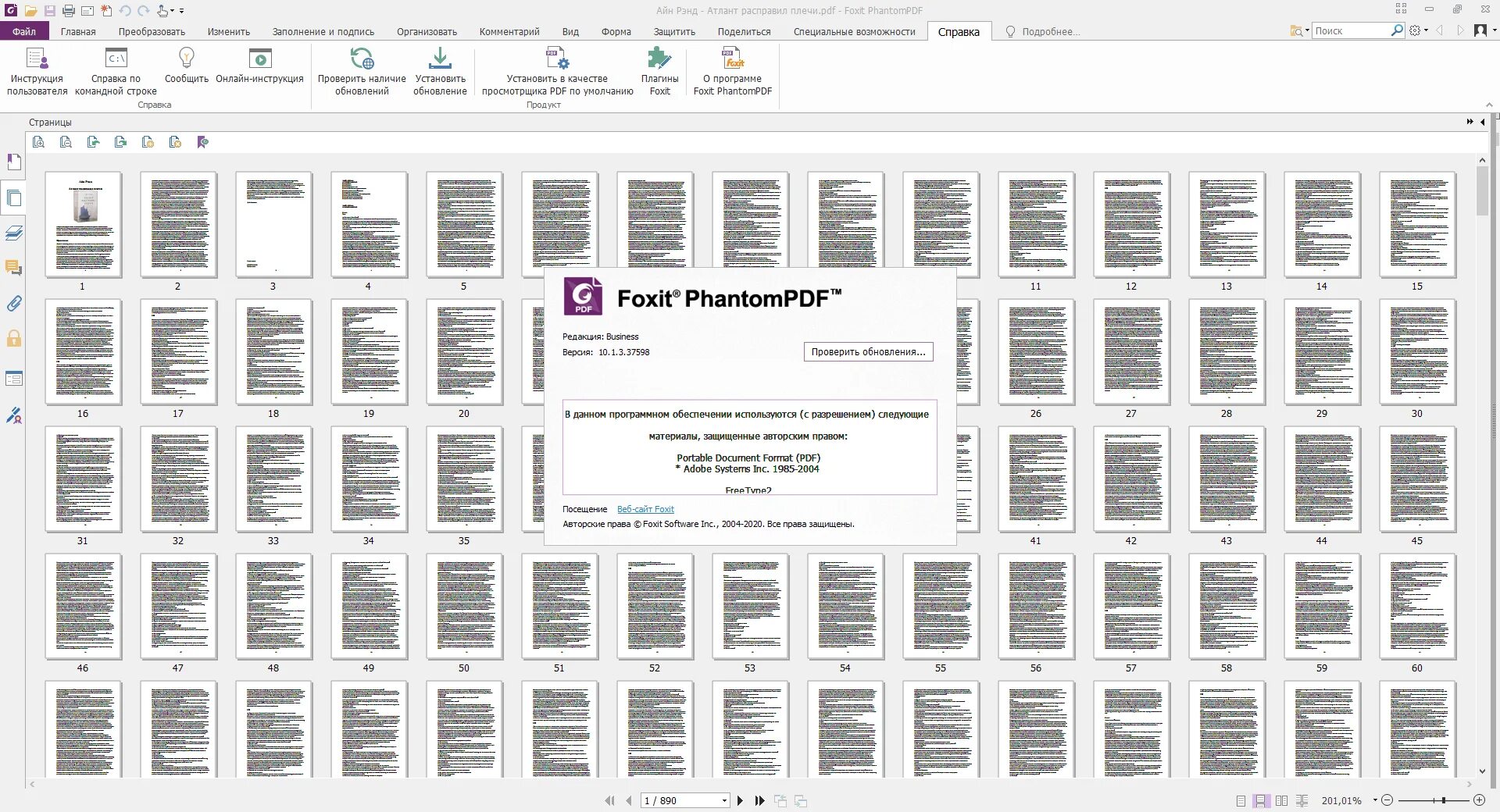This screenshot has height=812, width=1500.
Task: Click into the Поиск search field
Action: [x=1350, y=30]
